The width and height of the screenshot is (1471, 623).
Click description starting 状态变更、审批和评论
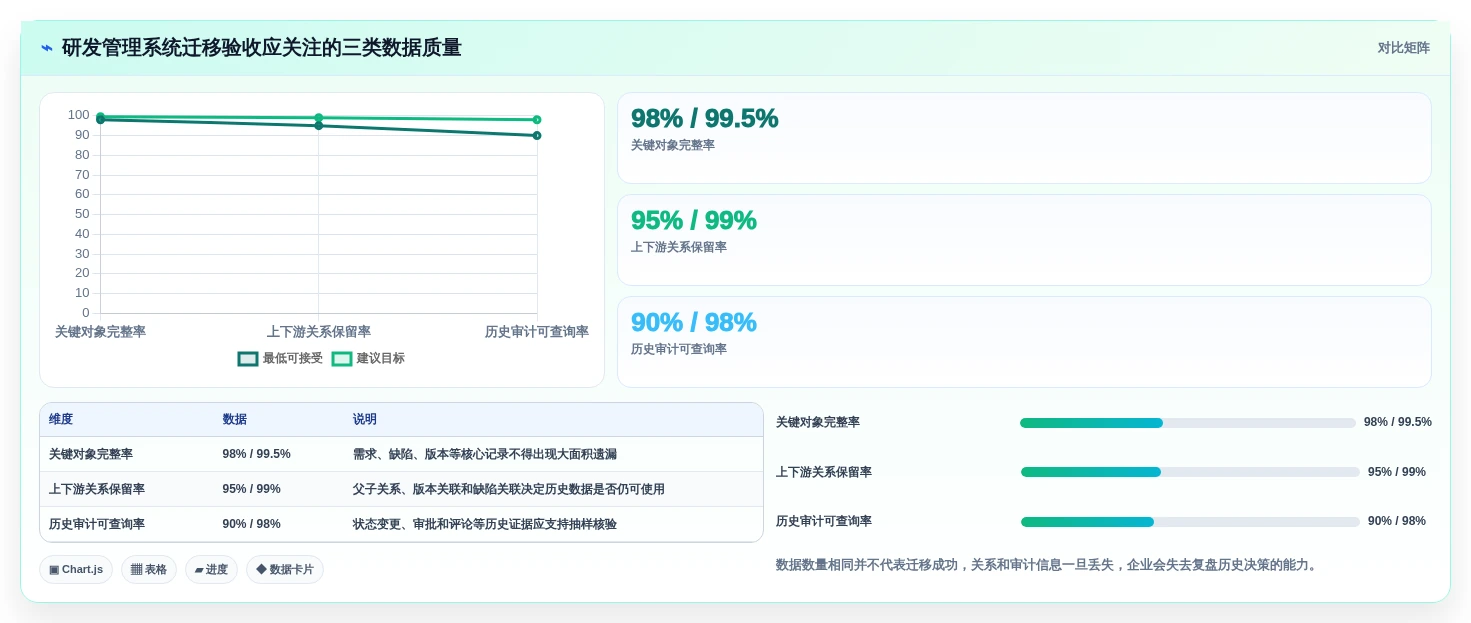[485, 524]
